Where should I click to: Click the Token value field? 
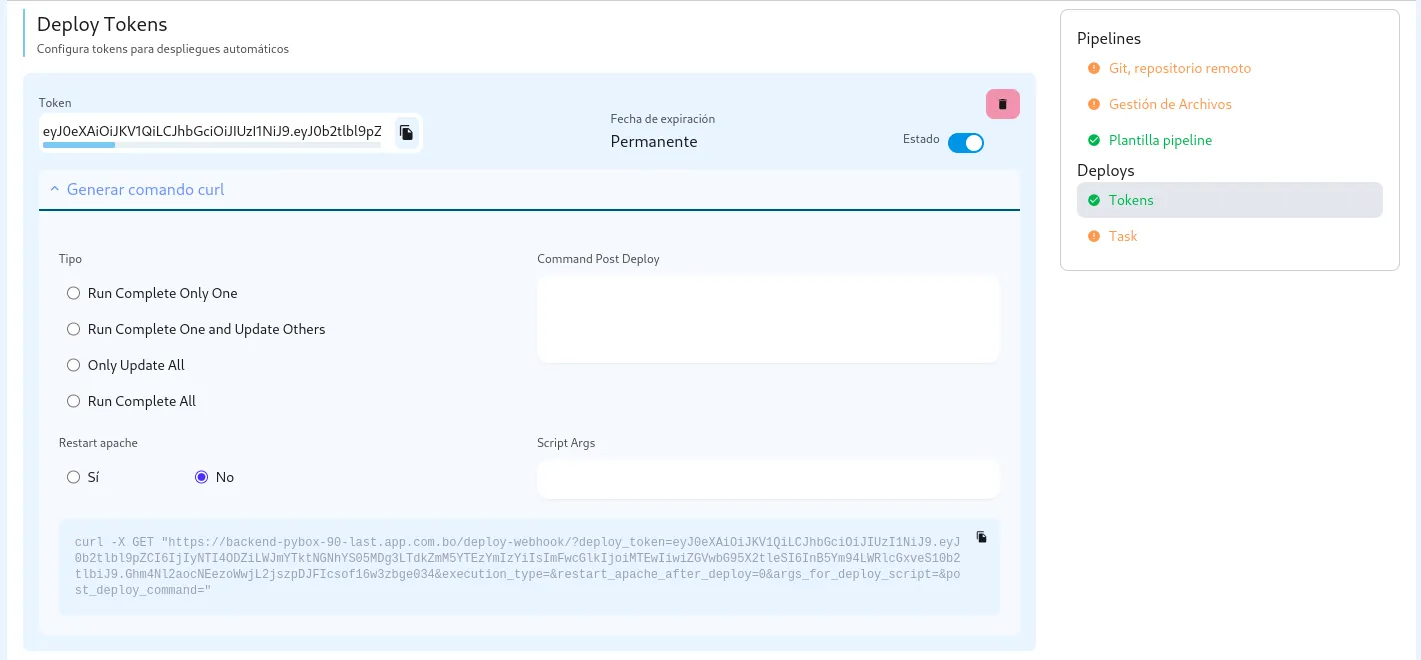[x=212, y=131]
